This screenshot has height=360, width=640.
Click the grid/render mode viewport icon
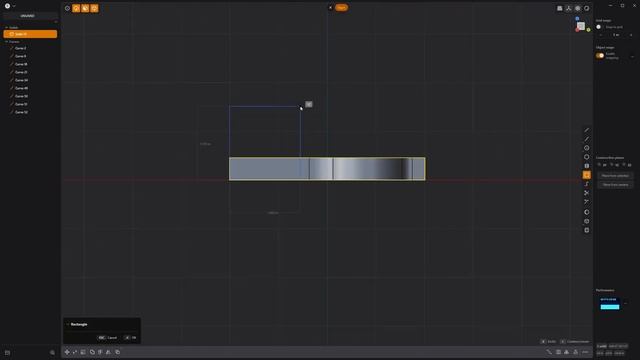point(578,8)
